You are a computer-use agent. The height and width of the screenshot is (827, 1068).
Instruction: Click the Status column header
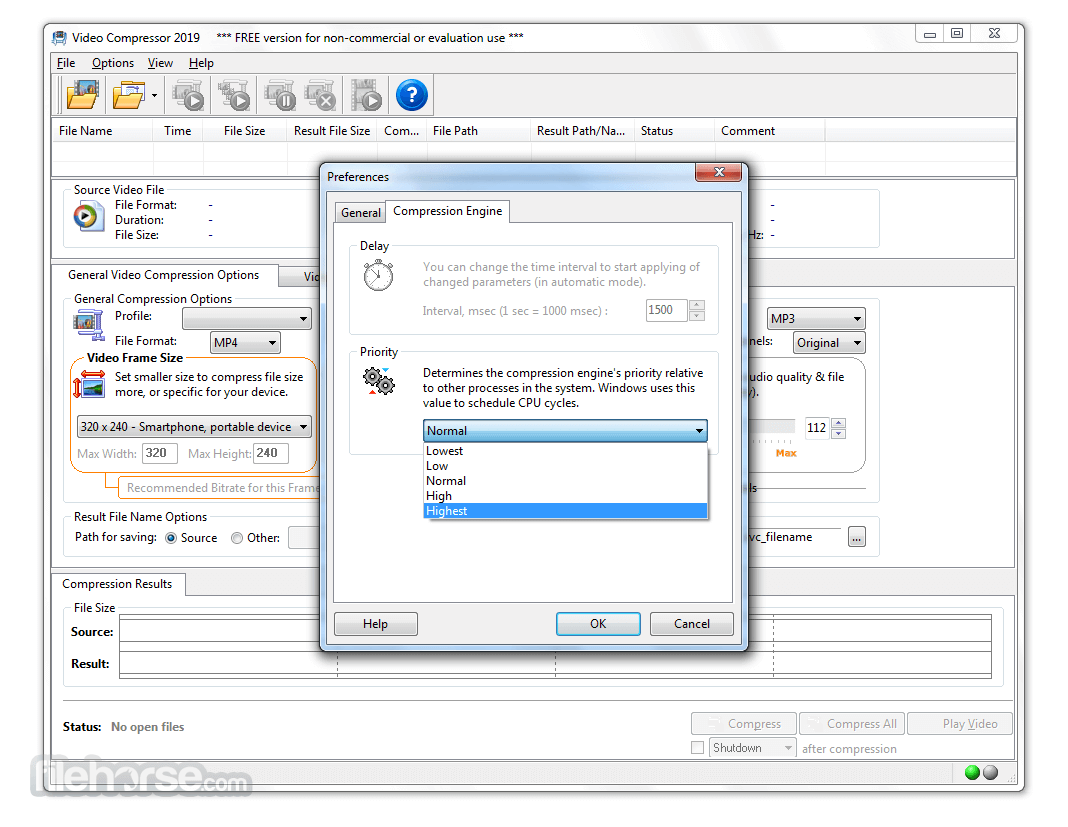(674, 131)
